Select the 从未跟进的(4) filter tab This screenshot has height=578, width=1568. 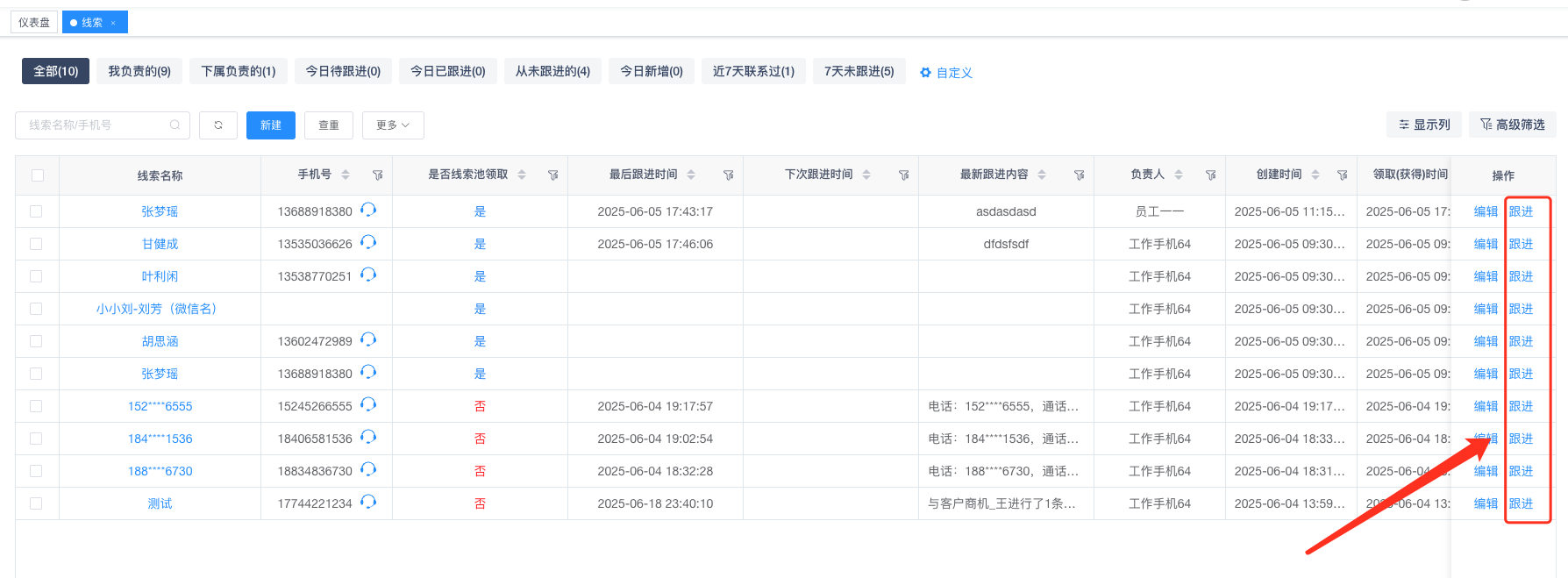coord(552,71)
